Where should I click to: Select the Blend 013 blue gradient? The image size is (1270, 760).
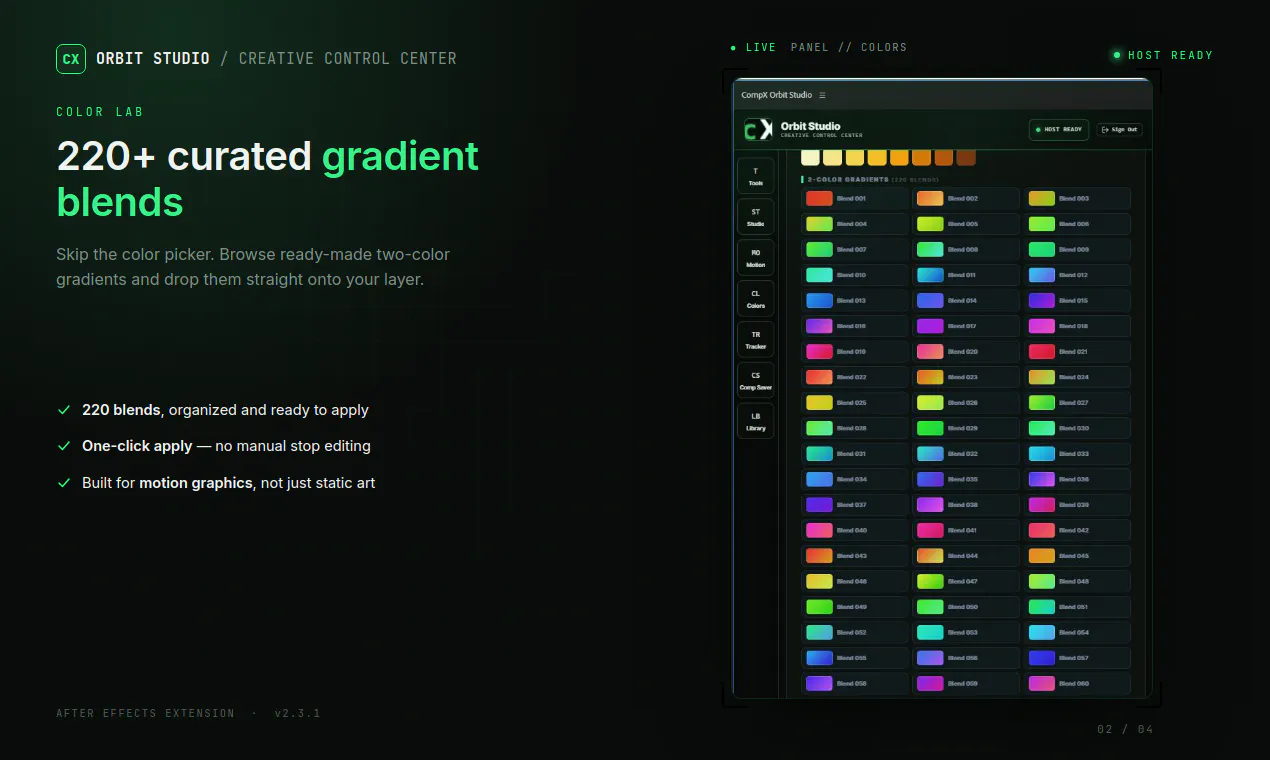tap(855, 300)
